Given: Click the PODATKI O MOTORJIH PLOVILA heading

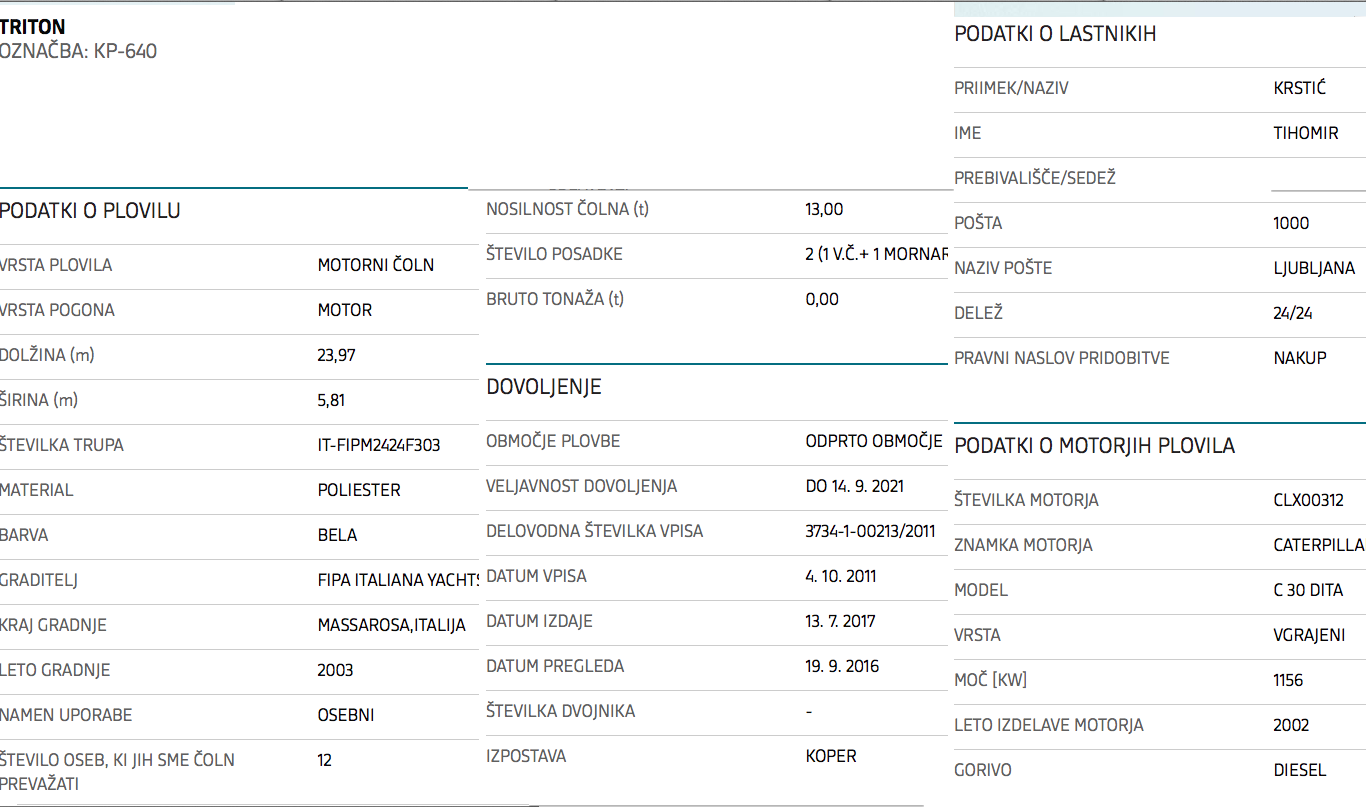Looking at the screenshot, I should [x=1095, y=446].
